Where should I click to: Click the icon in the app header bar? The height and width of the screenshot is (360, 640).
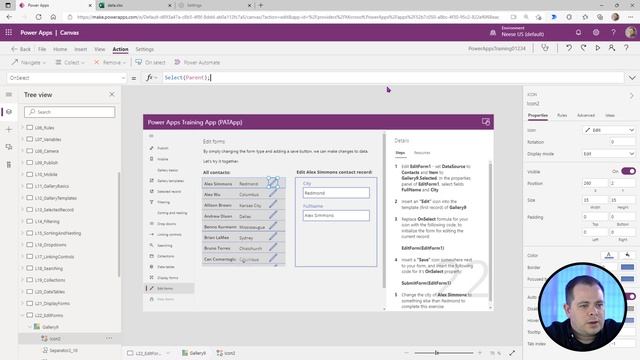[x=486, y=122]
